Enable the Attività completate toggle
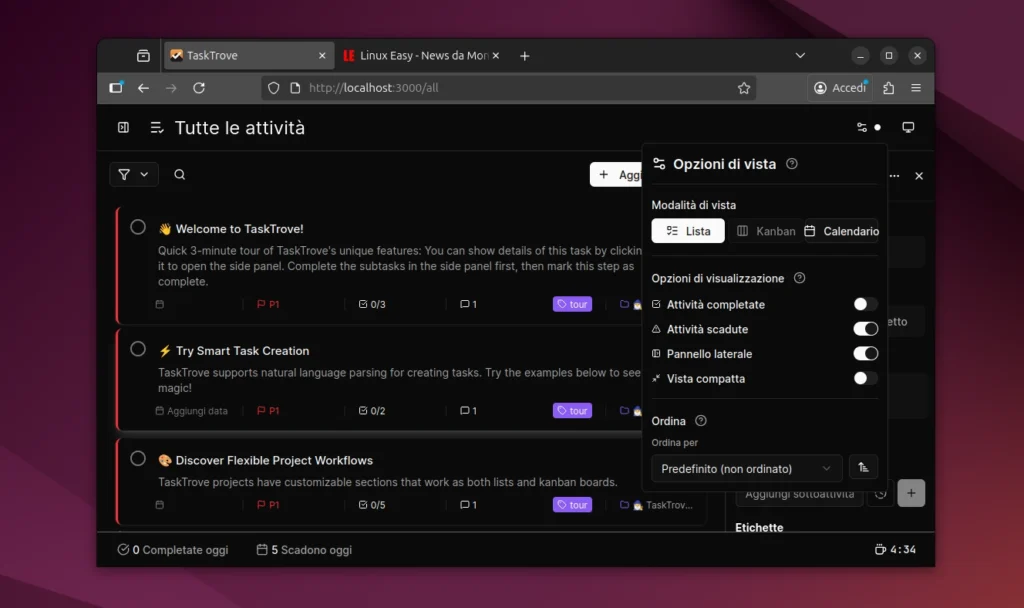Screen dimensions: 1024x608 coord(865,303)
